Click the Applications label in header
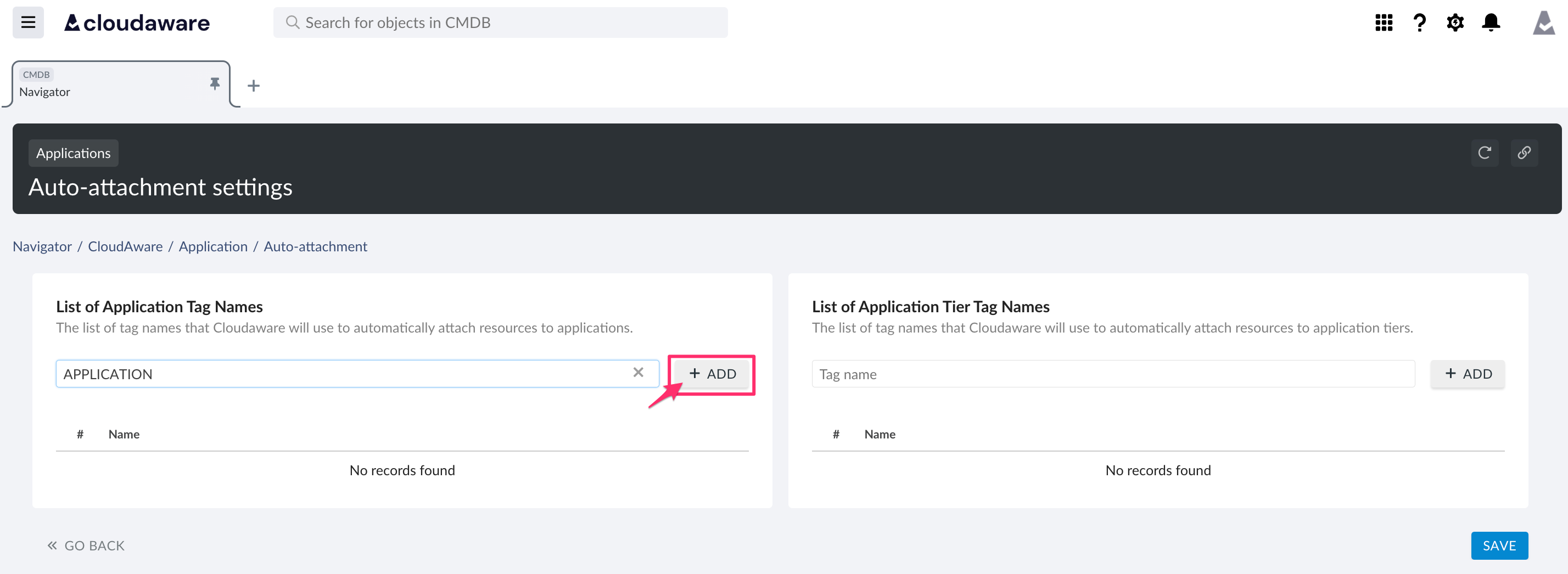Viewport: 1568px width, 574px height. (73, 153)
